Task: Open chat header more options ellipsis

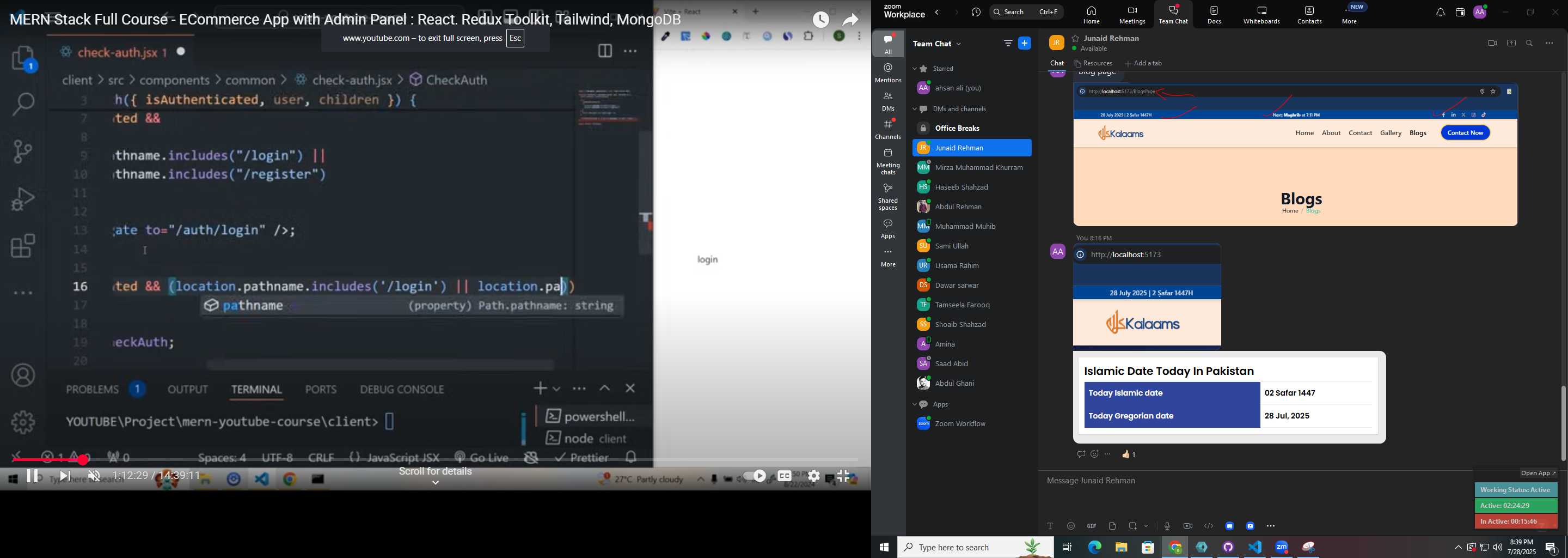Action: (x=1549, y=43)
